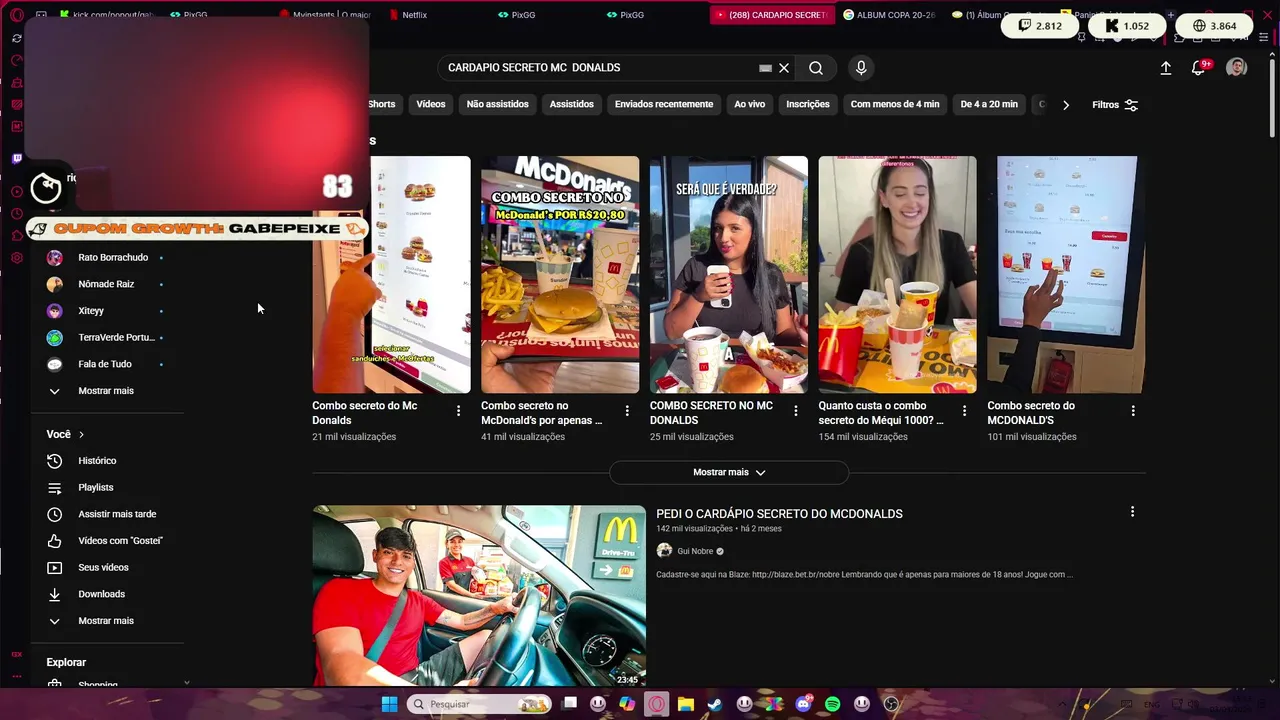The height and width of the screenshot is (720, 1280).
Task: Select the Enviados recentemente chip
Action: click(x=664, y=104)
